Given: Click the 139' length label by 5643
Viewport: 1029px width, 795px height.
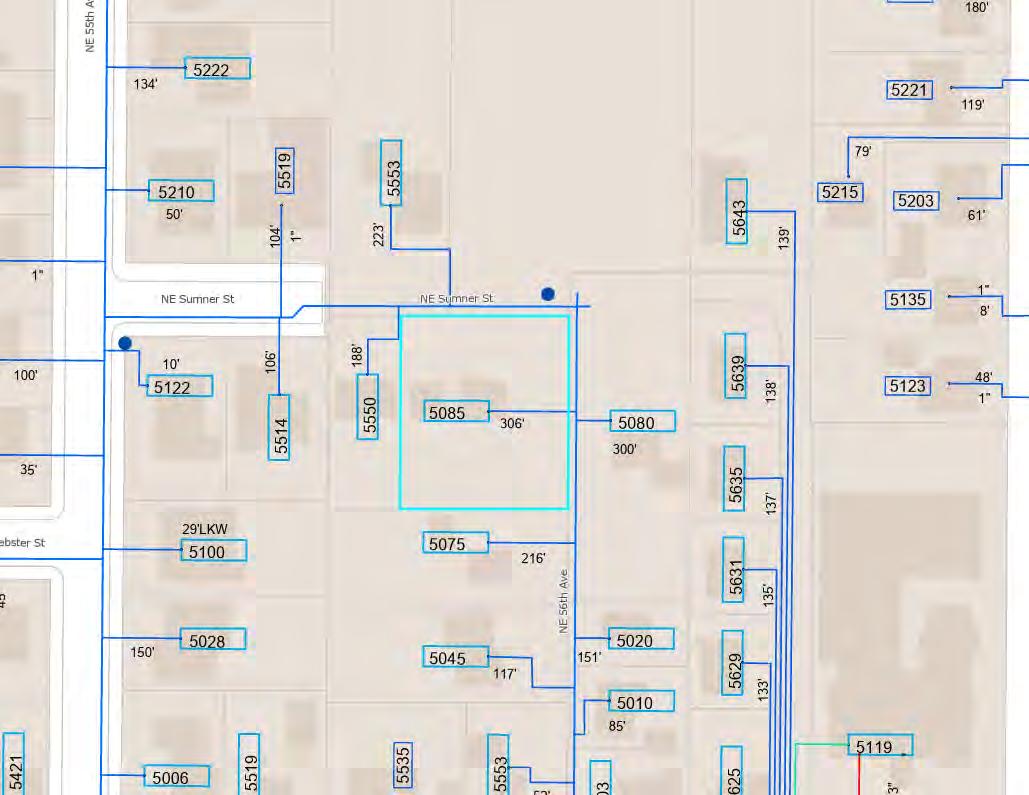Looking at the screenshot, I should 784,238.
